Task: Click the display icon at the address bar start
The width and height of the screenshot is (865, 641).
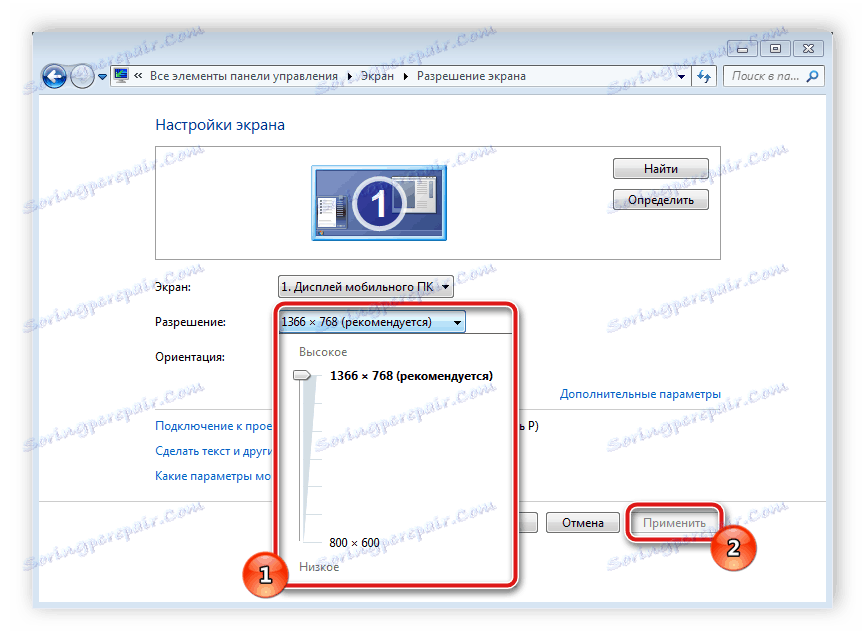Action: tap(122, 75)
